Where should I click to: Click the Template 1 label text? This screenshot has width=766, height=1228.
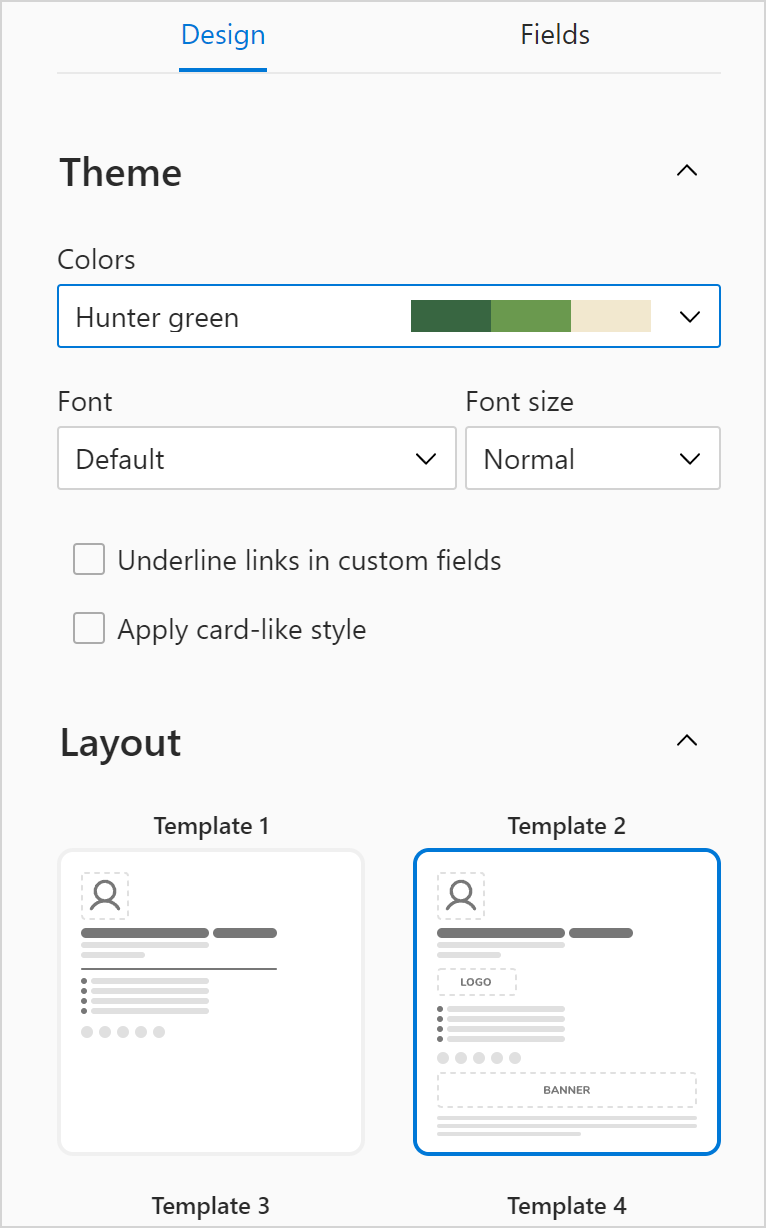coord(211,826)
